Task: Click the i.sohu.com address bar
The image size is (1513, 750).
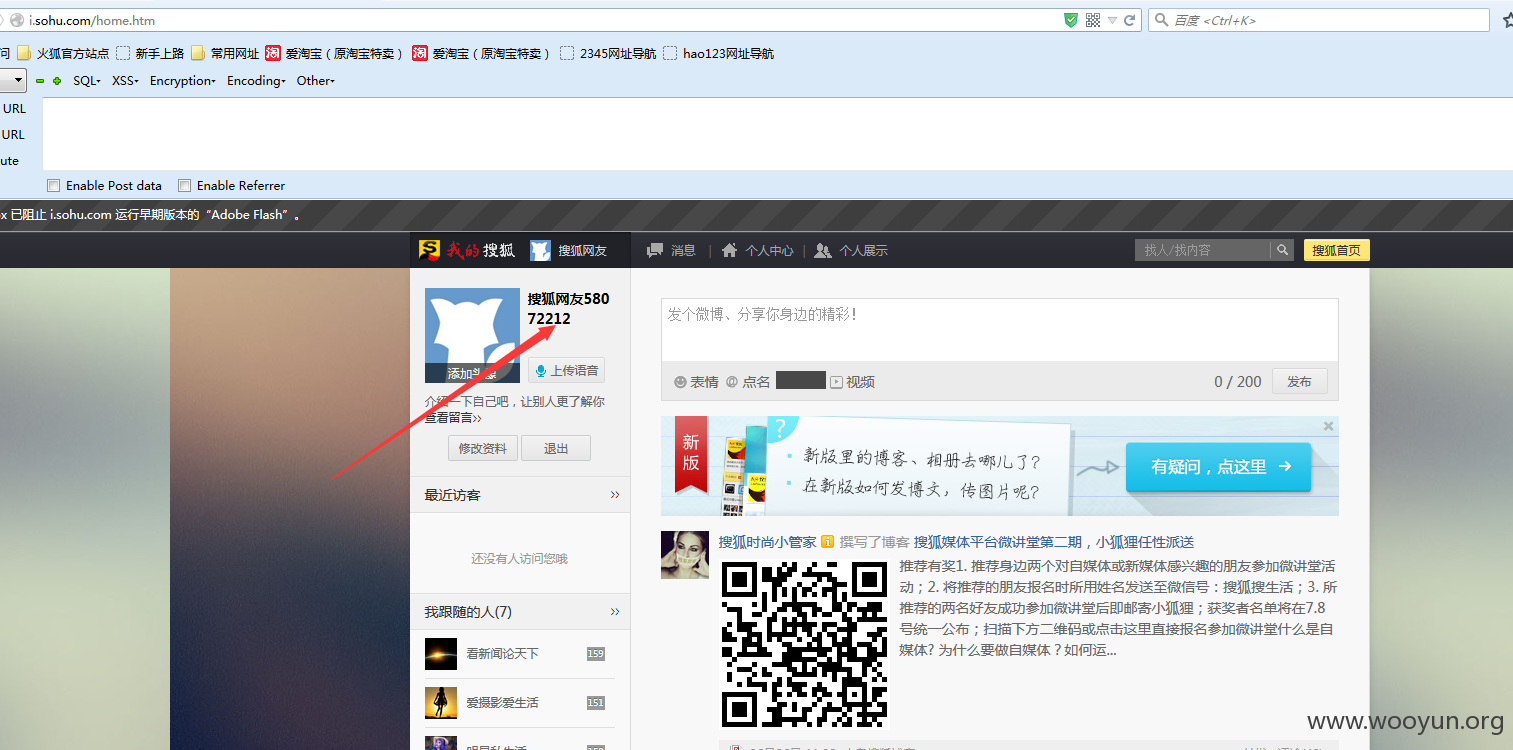Action: click(570, 20)
